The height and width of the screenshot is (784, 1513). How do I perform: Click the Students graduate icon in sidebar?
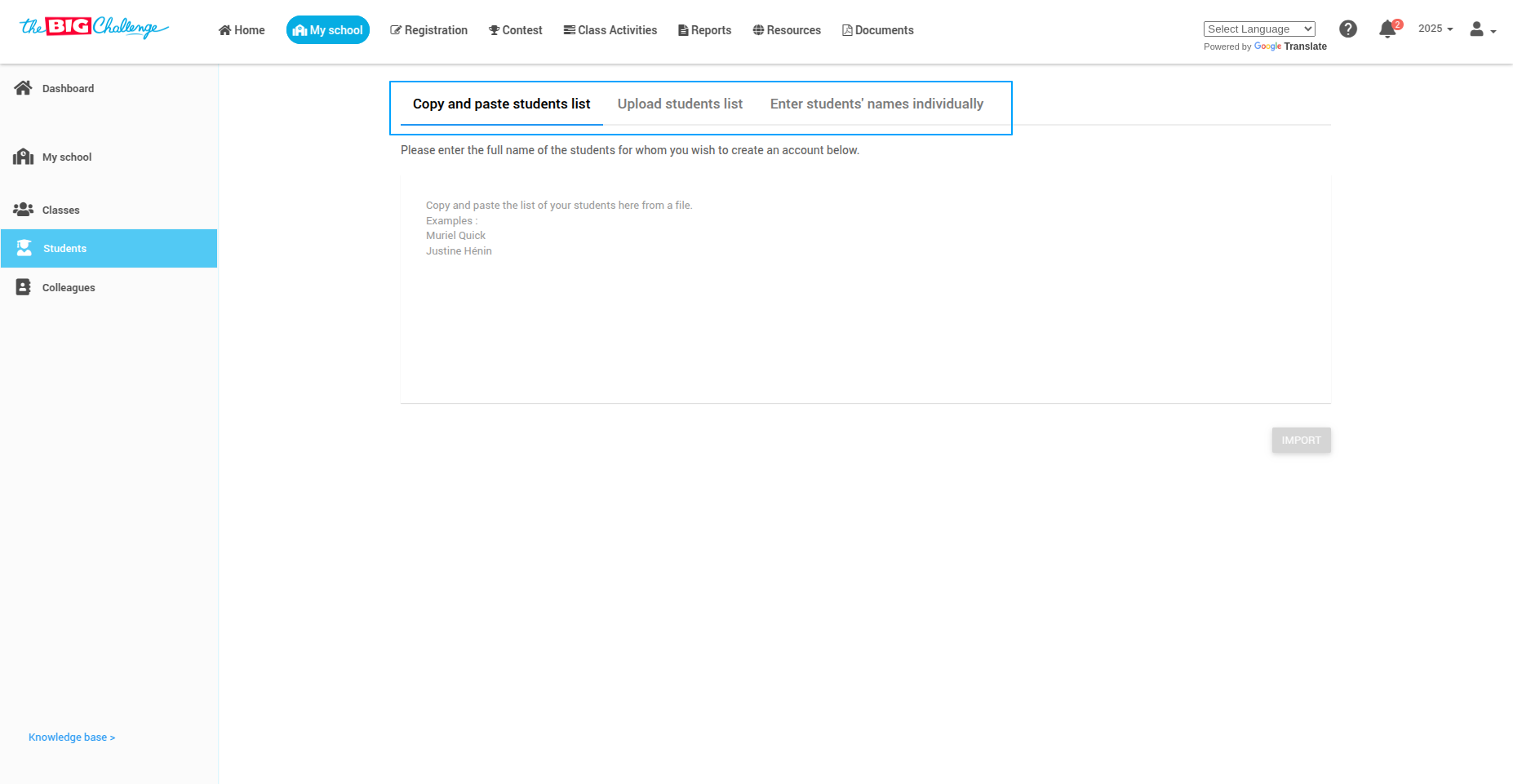24,248
